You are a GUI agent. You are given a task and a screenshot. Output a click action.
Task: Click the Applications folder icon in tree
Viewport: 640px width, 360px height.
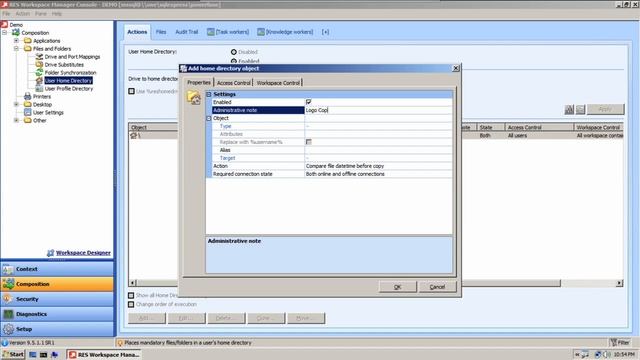tap(27, 41)
